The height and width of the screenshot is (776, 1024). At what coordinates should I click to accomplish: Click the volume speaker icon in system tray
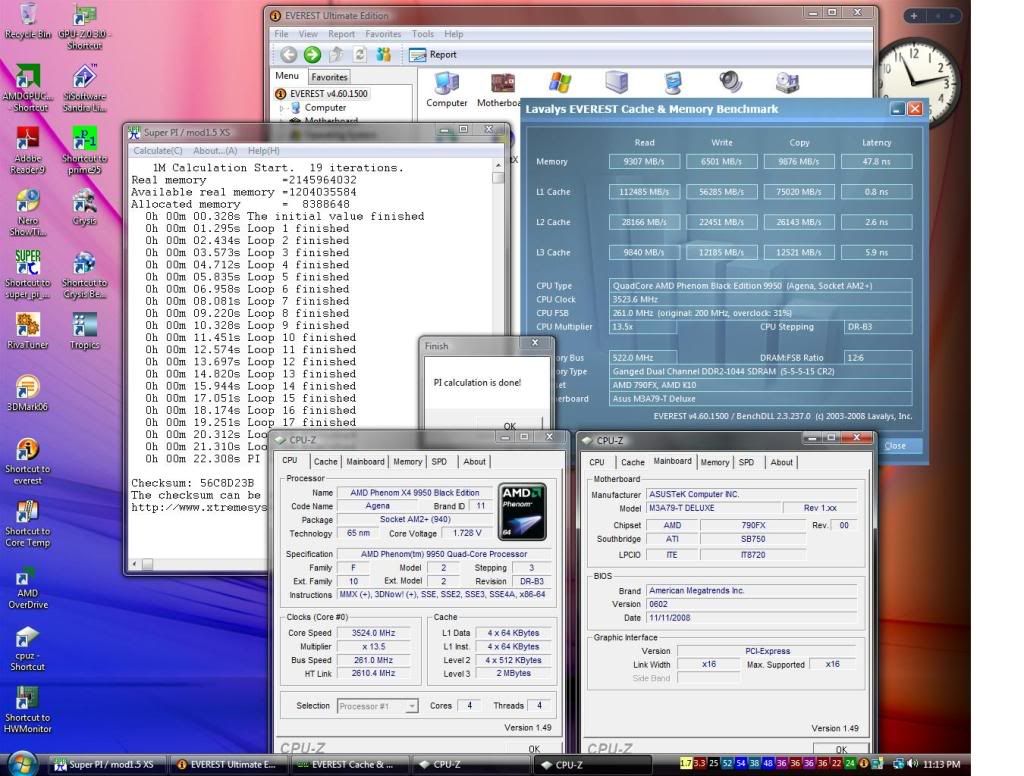[912, 764]
